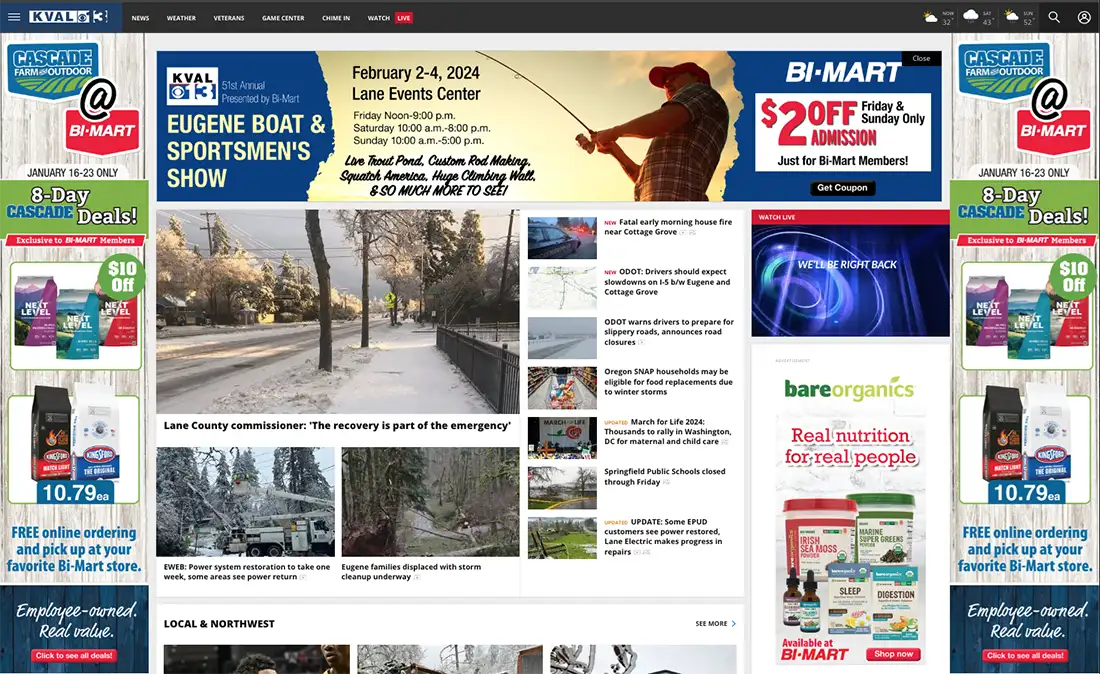The image size is (1100, 674).
Task: Open the search magnifier icon
Action: [1054, 17]
